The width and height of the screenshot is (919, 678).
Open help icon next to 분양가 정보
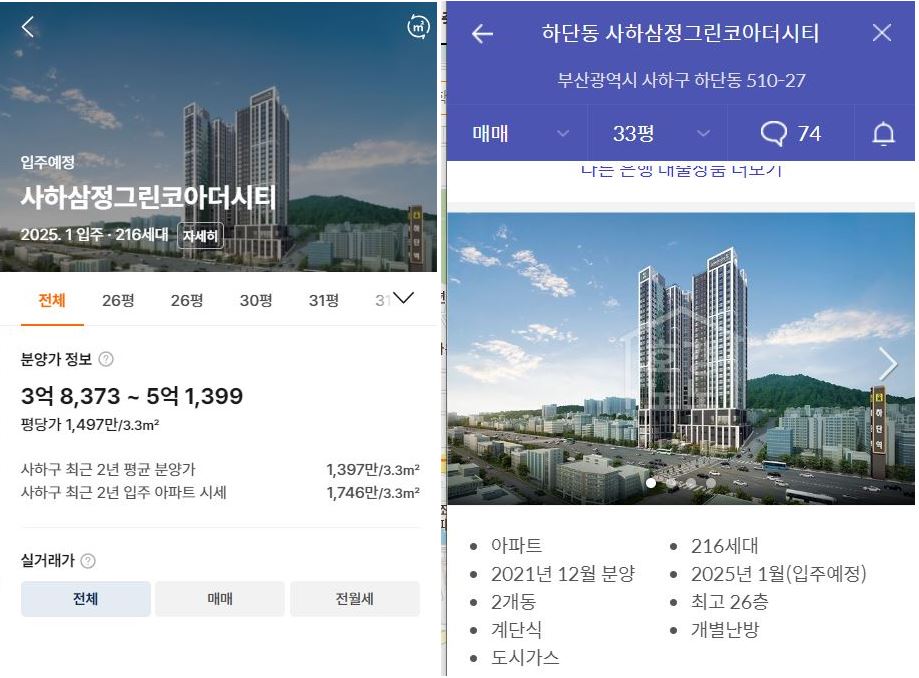(106, 359)
